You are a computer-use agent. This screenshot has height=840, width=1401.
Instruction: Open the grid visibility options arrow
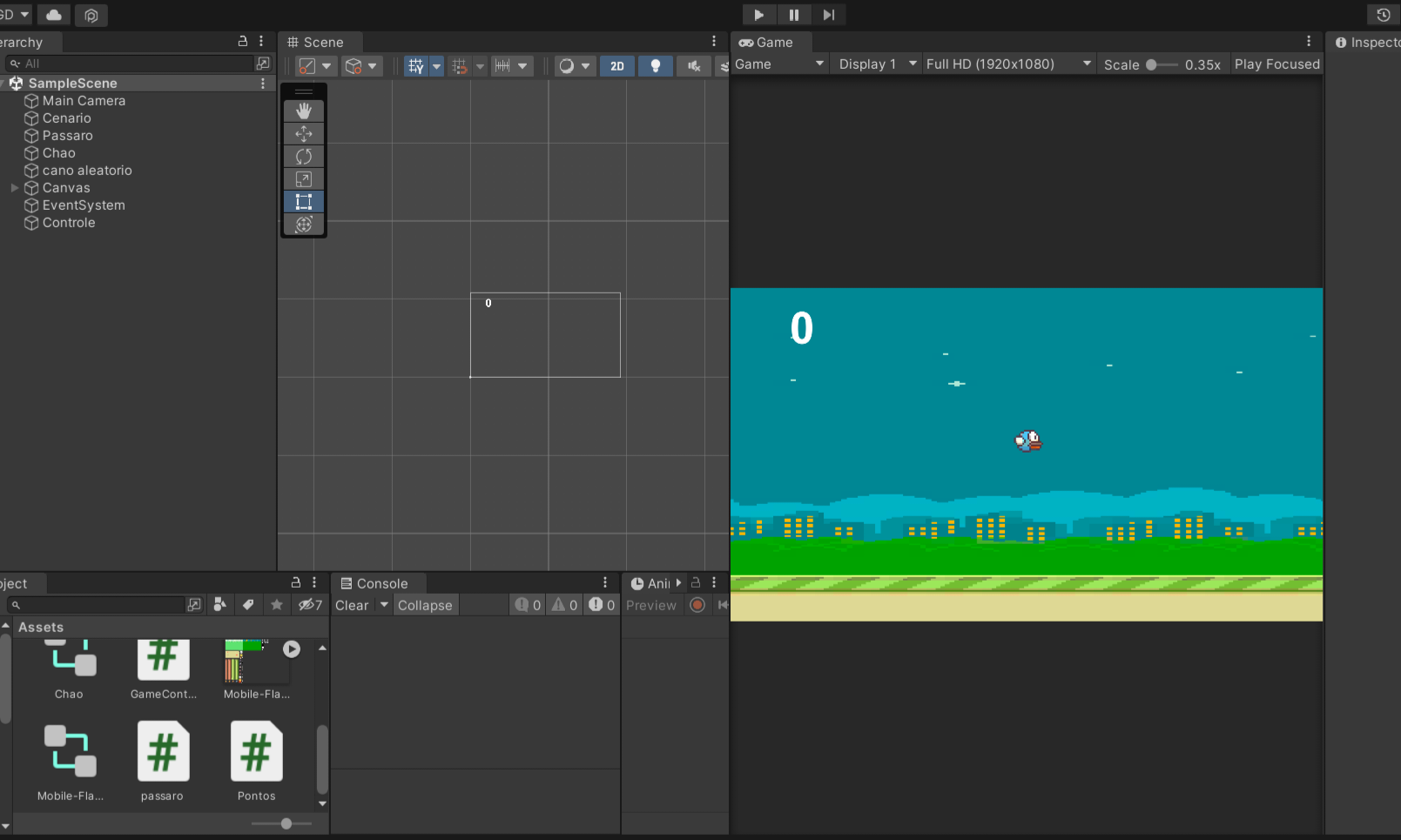click(x=436, y=66)
